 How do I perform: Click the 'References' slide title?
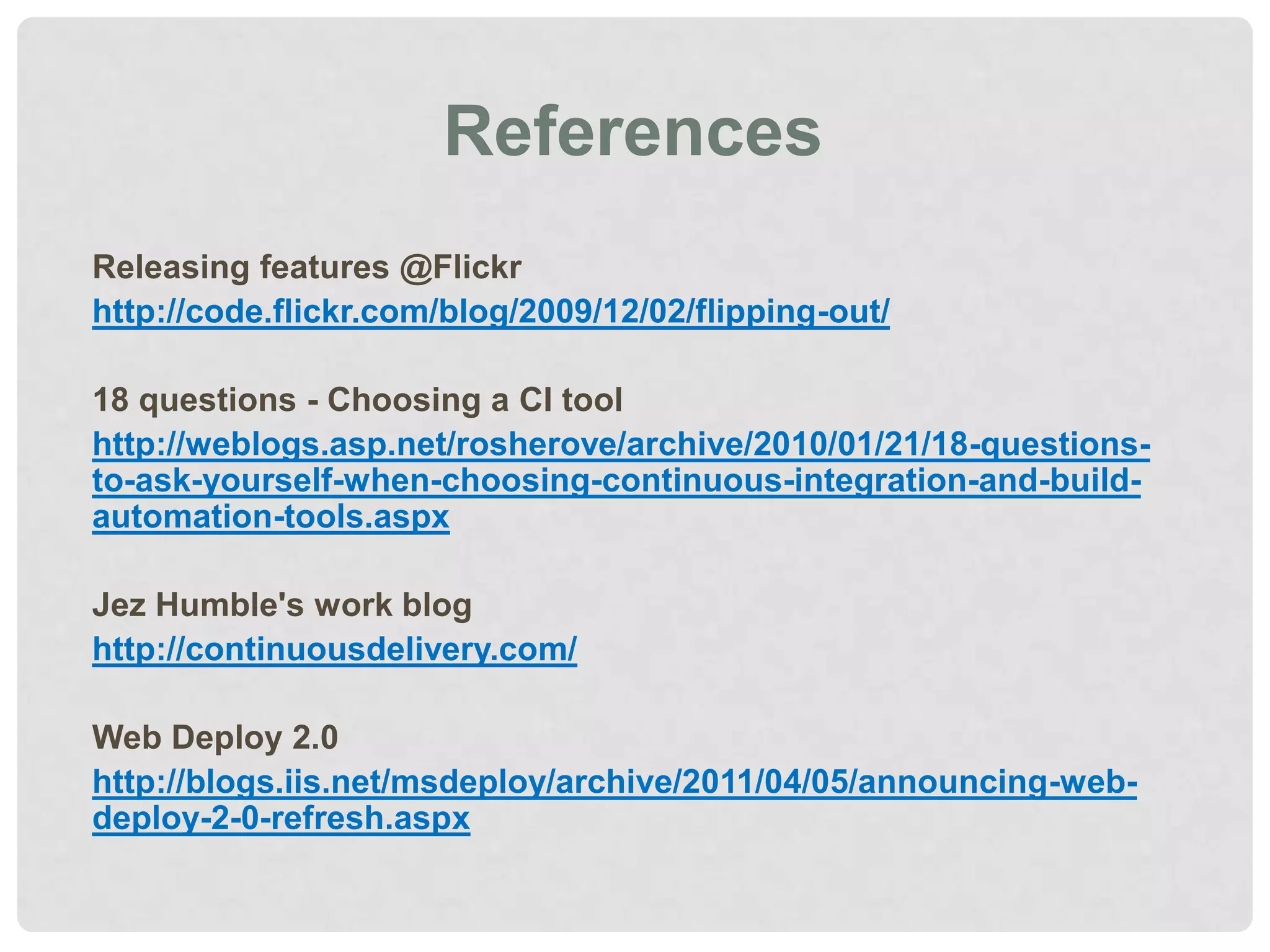click(633, 132)
